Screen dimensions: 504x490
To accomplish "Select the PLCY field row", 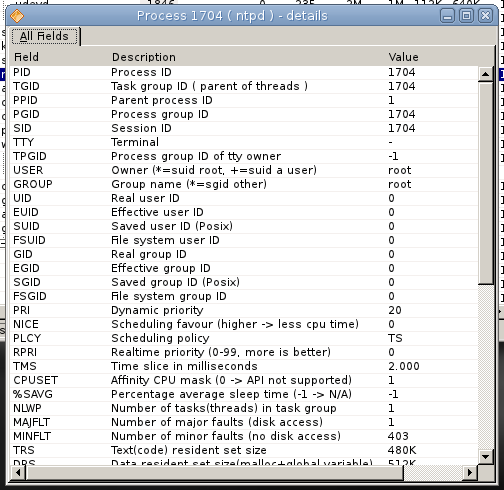I will 244,338.
